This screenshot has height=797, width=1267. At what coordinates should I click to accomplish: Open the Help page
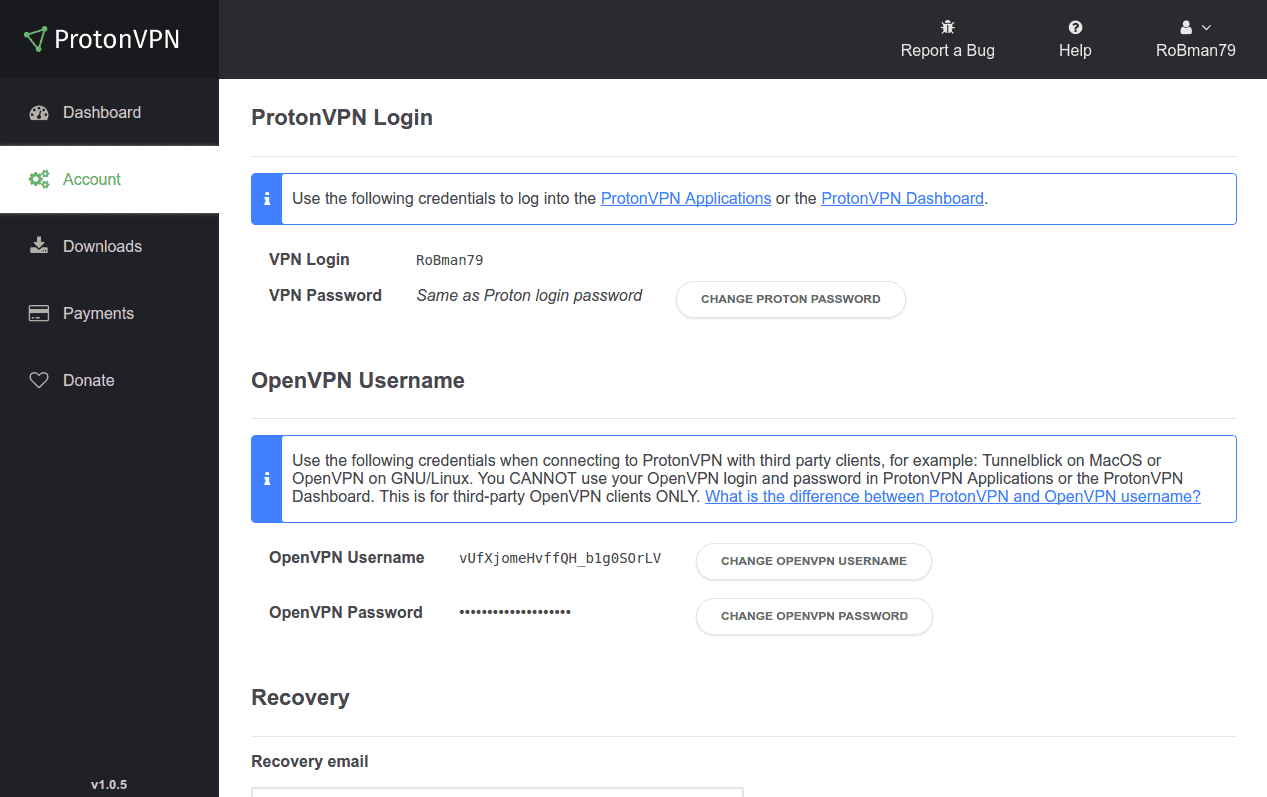pyautogui.click(x=1075, y=40)
